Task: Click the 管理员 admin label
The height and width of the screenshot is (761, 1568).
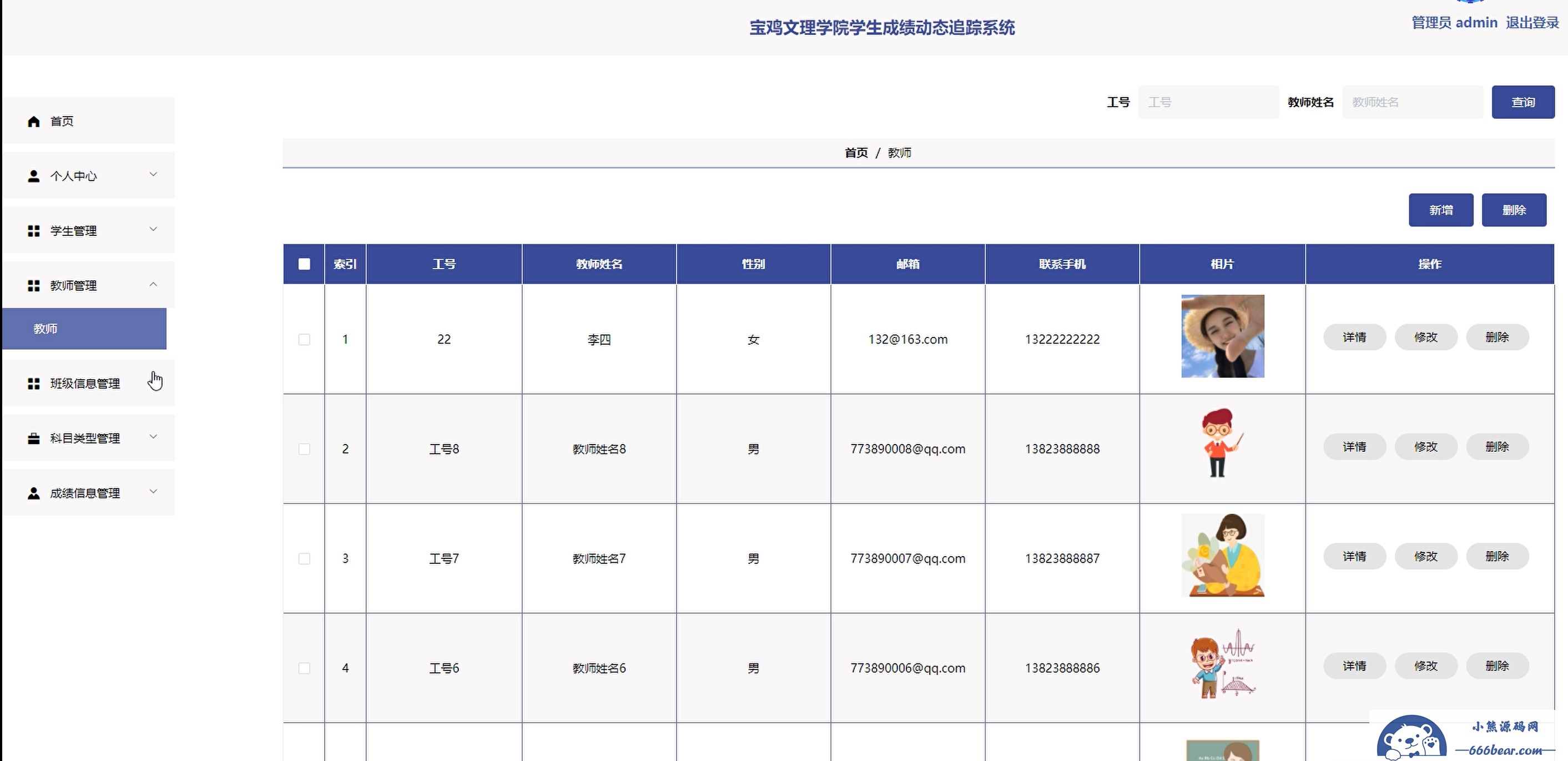Action: [1454, 23]
